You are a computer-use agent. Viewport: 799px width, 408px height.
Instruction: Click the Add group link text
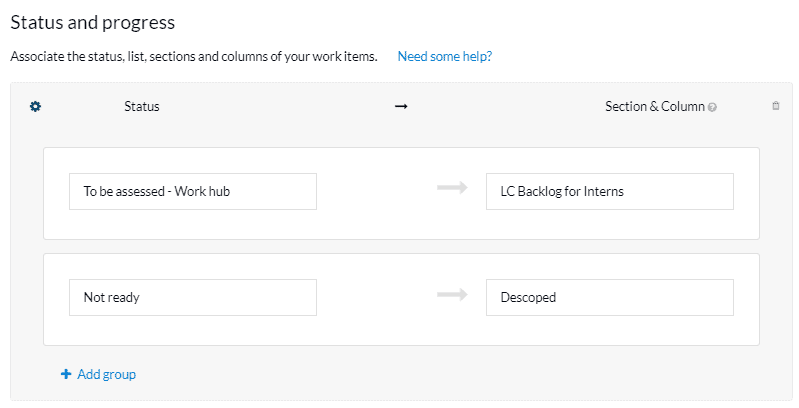tap(106, 374)
